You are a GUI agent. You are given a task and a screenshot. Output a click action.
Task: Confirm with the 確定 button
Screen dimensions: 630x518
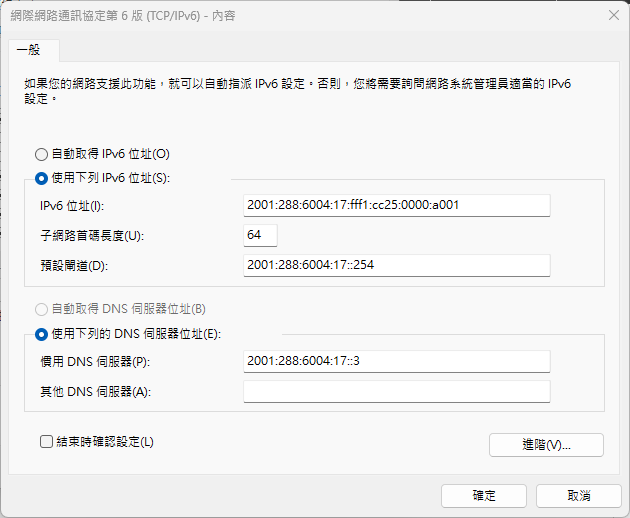pyautogui.click(x=484, y=496)
